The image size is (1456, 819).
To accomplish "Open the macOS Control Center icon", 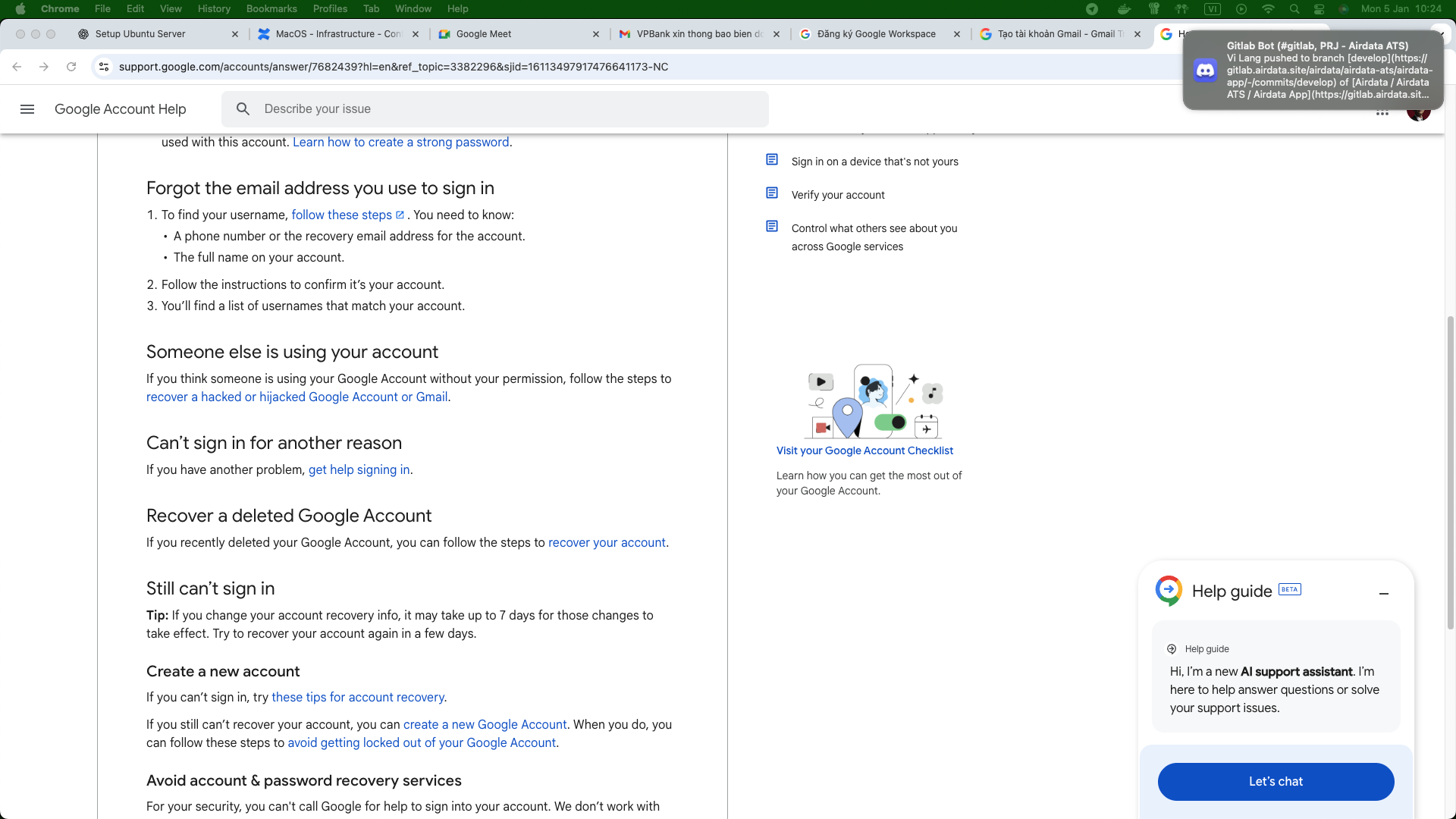I will pos(1319,9).
